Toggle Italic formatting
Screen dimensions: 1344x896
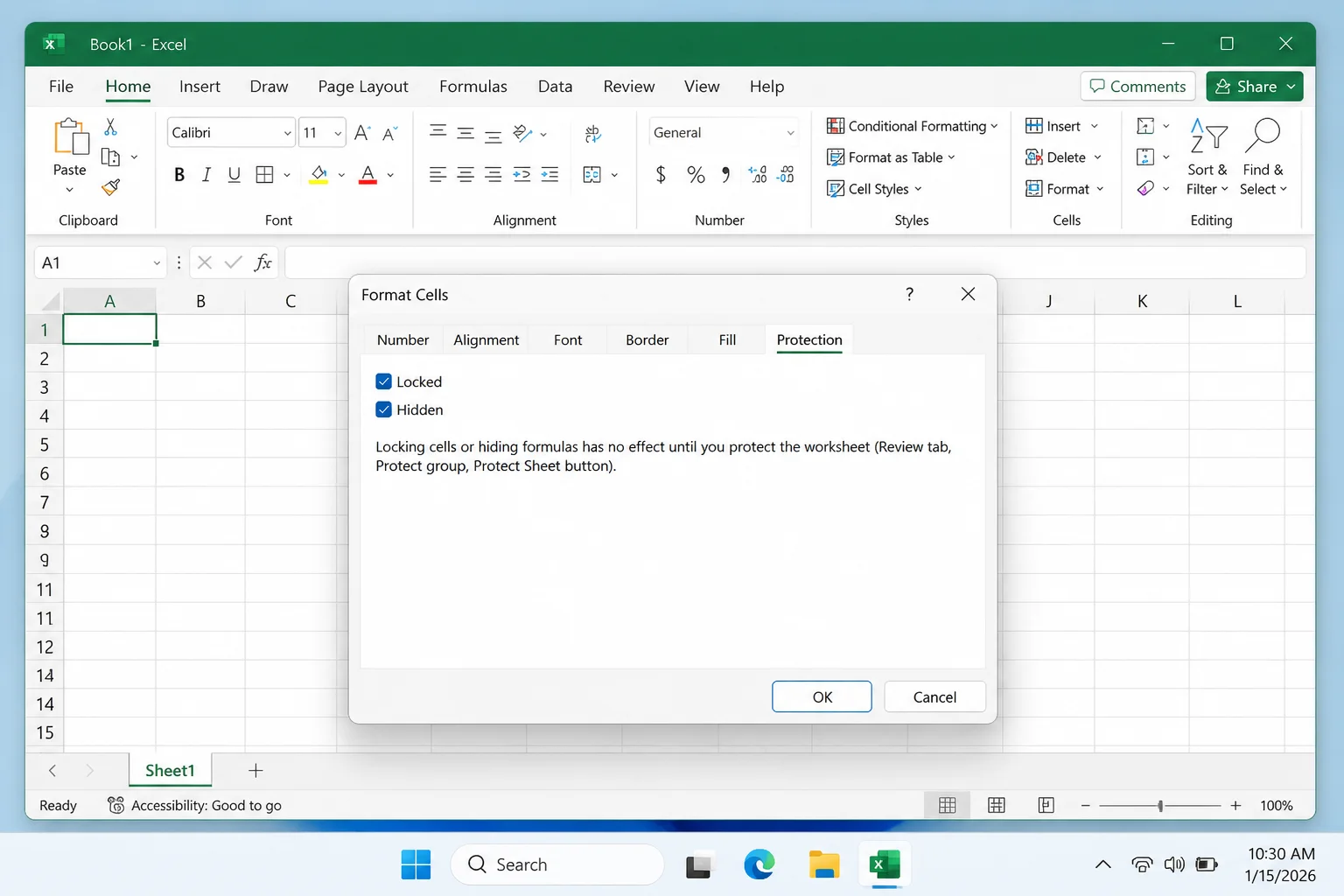point(206,175)
